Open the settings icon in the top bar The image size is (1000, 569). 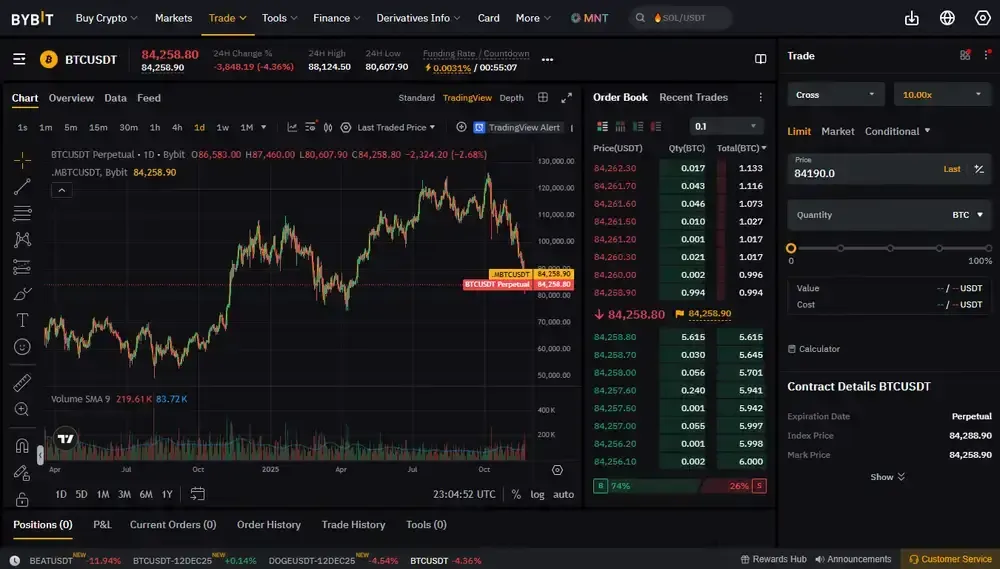(983, 18)
